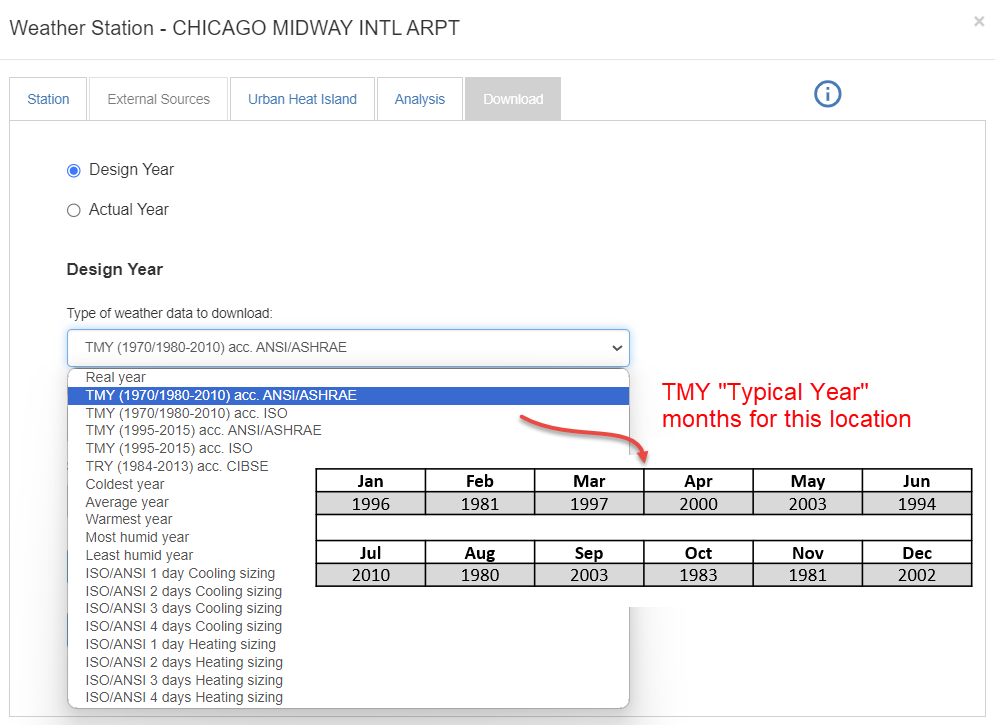
Task: Click the Download tab
Action: click(x=513, y=99)
